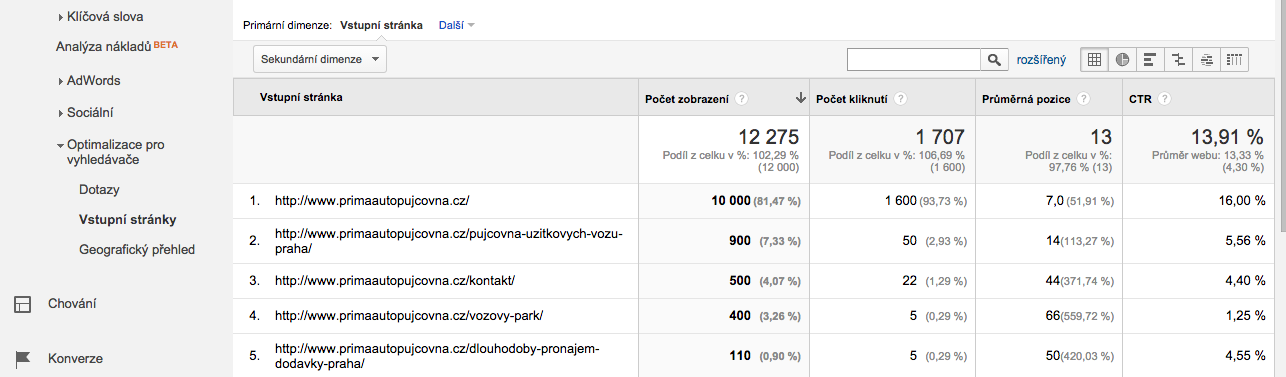Click total clicks value 1 707
Viewport: 1286px width, 377px height.
click(940, 136)
